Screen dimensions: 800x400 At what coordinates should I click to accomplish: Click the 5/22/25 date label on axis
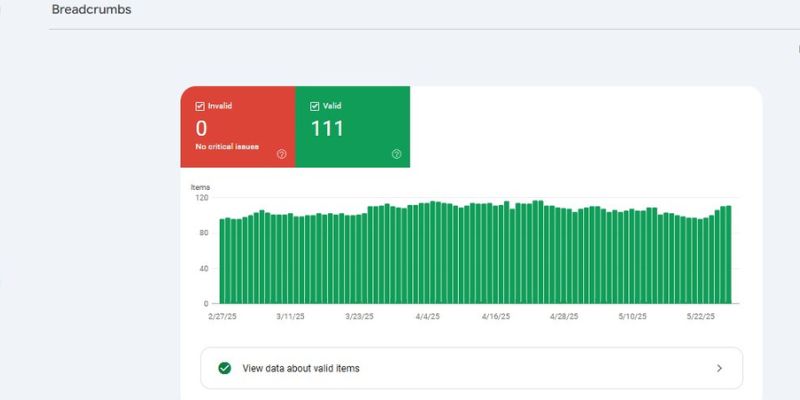coord(701,316)
